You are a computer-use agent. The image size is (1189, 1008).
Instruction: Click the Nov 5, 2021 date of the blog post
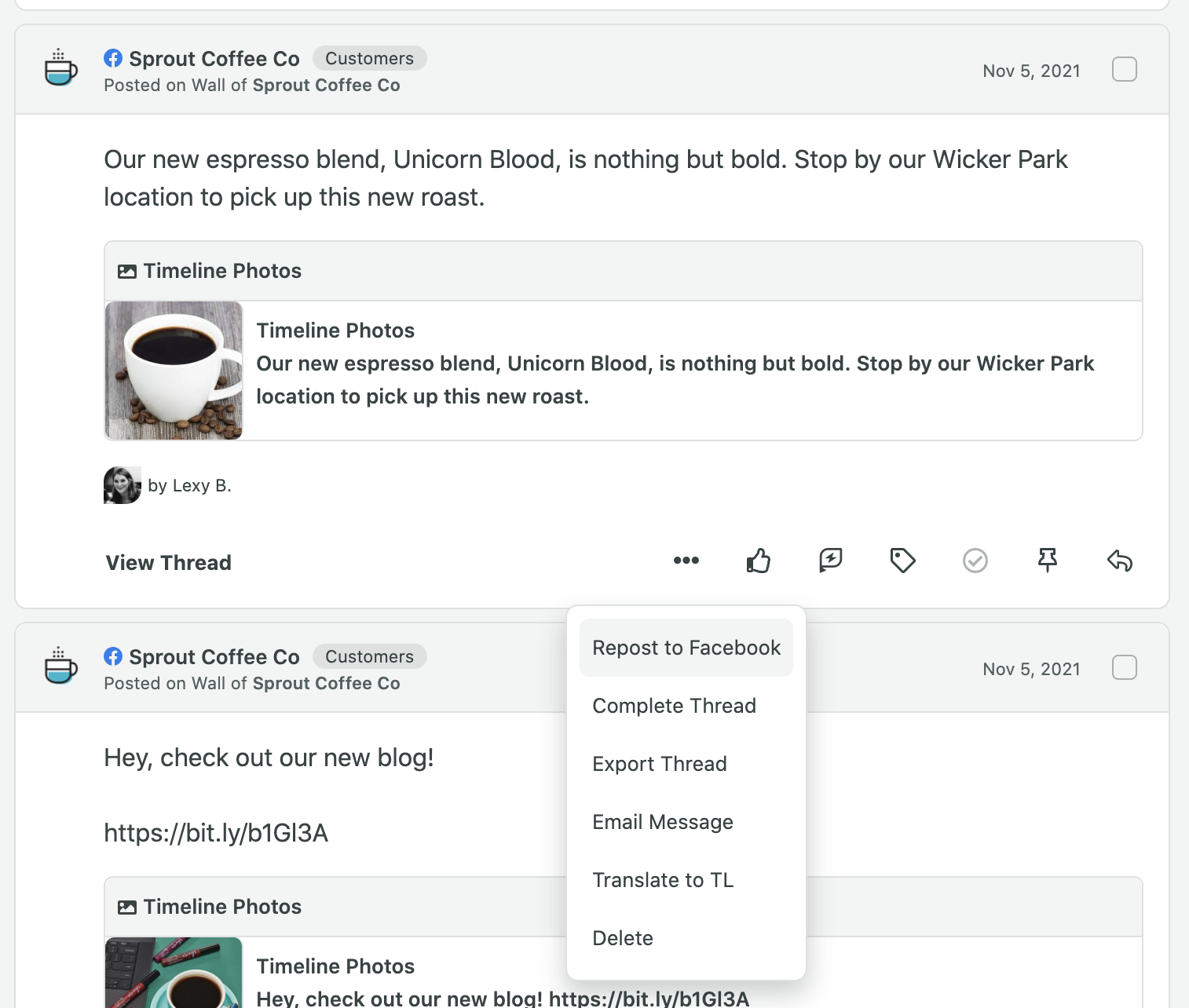coord(1031,669)
